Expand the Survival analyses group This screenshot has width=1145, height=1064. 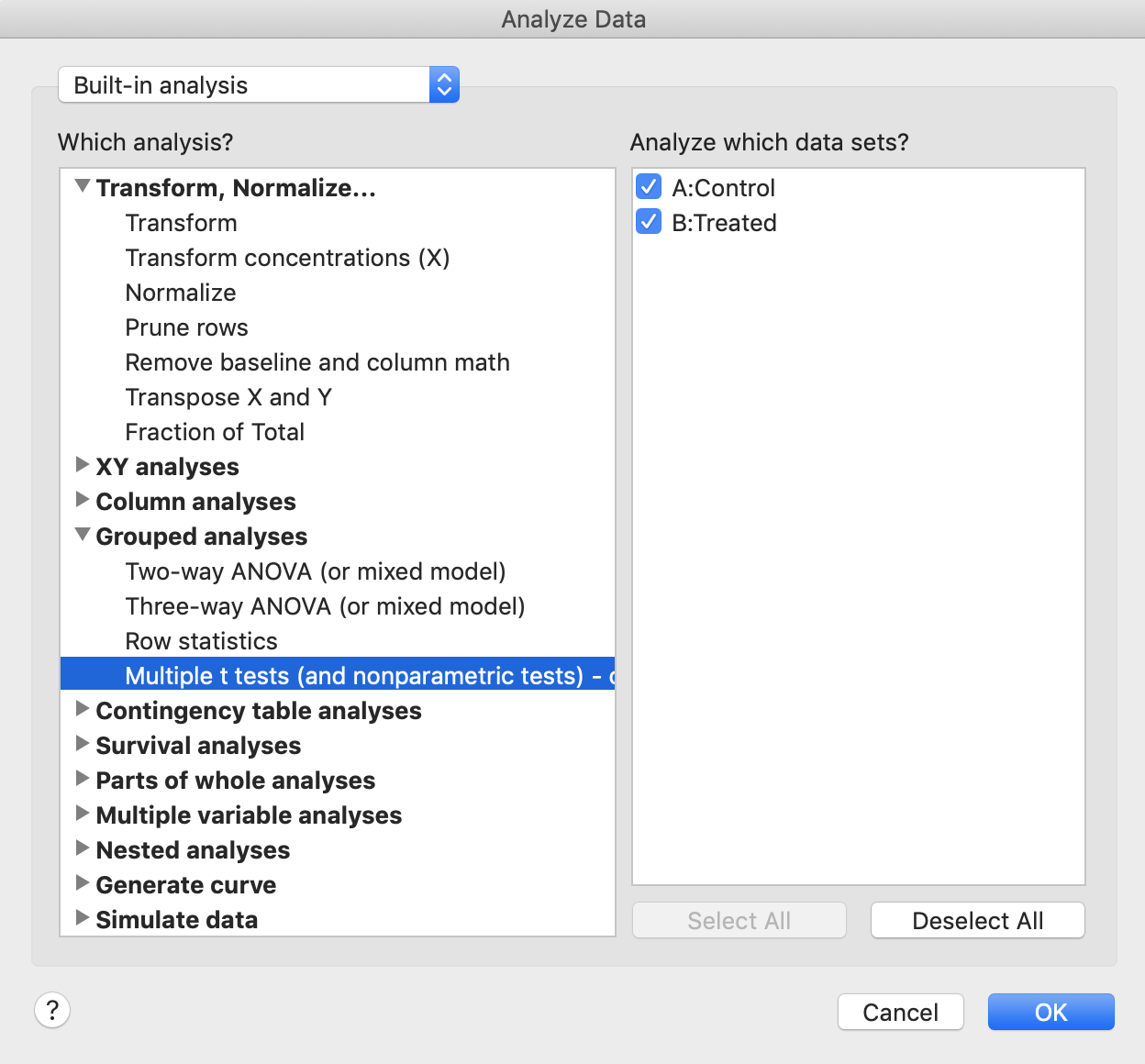(83, 744)
